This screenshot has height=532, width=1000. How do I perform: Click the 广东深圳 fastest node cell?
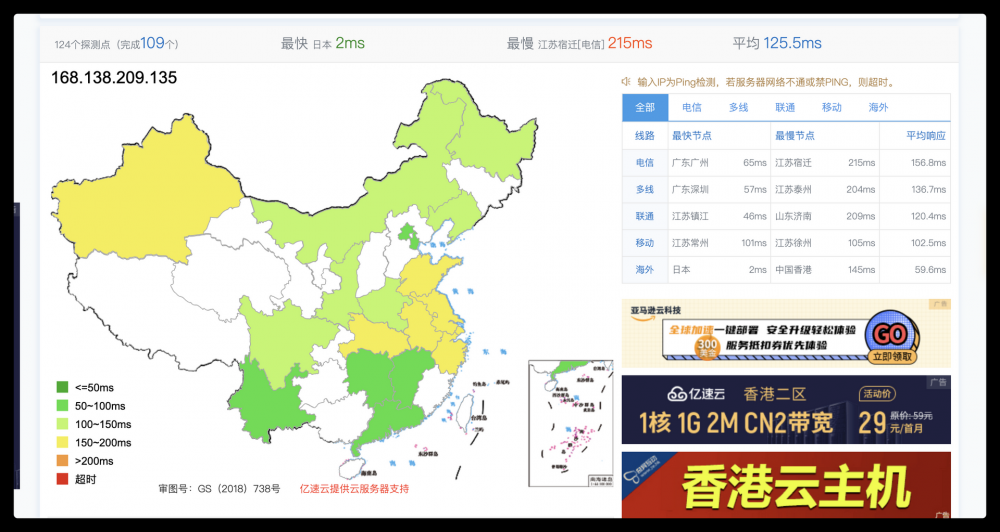pyautogui.click(x=690, y=189)
